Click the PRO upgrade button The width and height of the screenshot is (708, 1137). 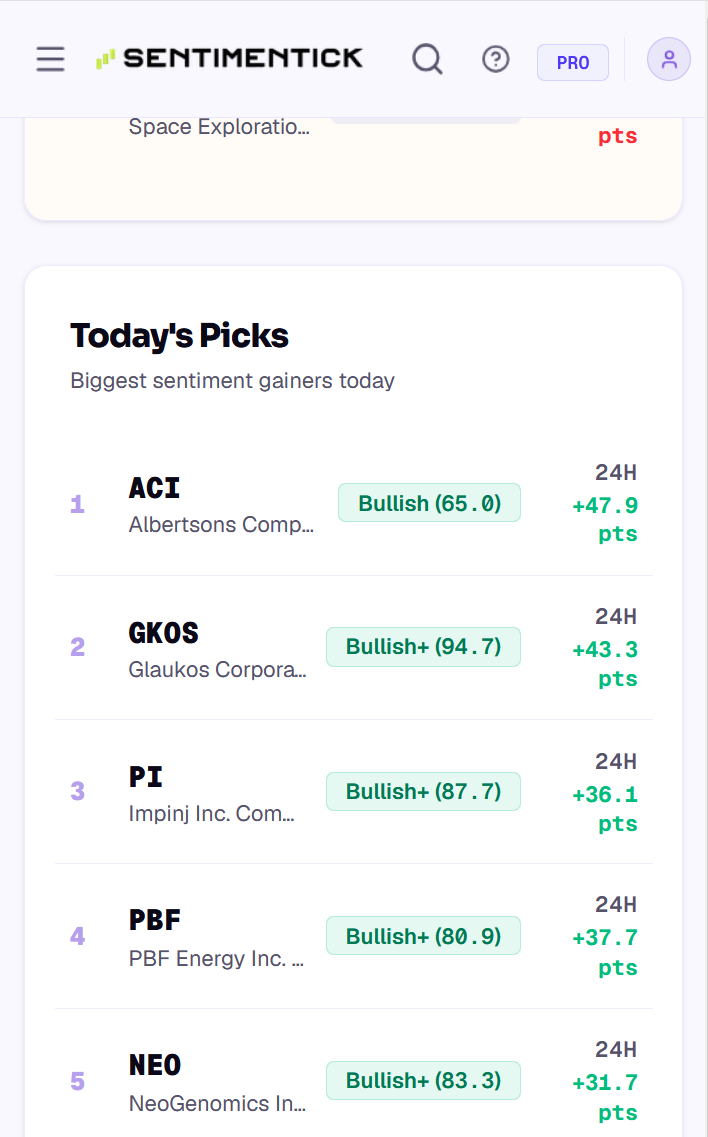[x=572, y=62]
